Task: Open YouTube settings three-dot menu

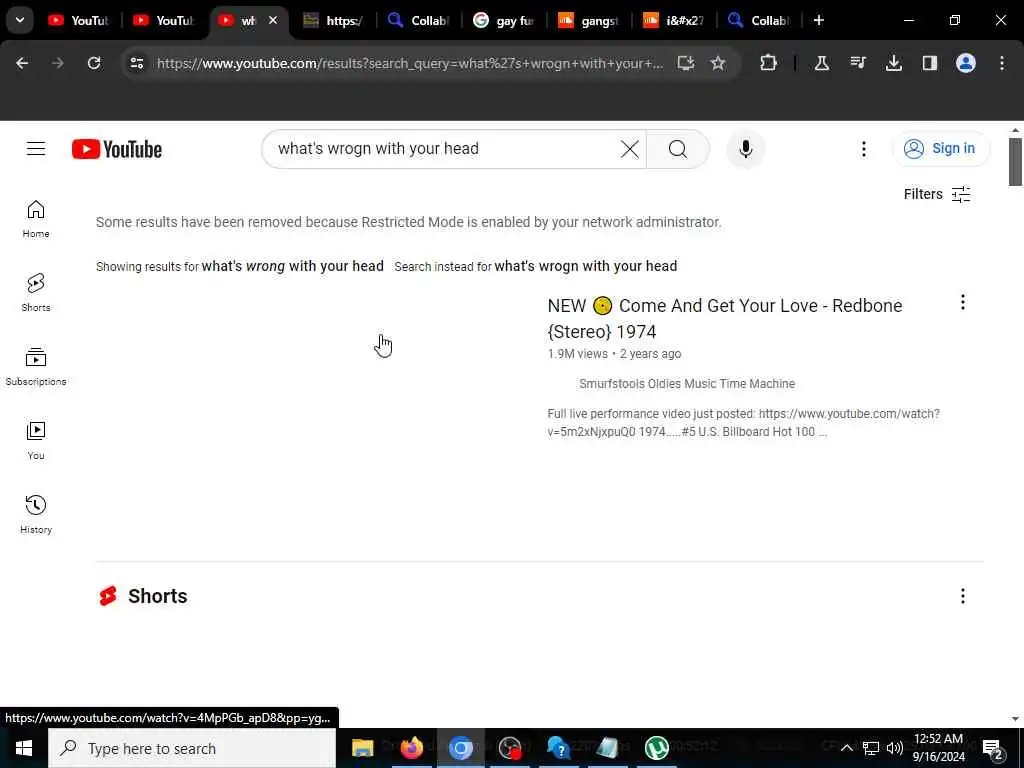Action: pos(863,149)
